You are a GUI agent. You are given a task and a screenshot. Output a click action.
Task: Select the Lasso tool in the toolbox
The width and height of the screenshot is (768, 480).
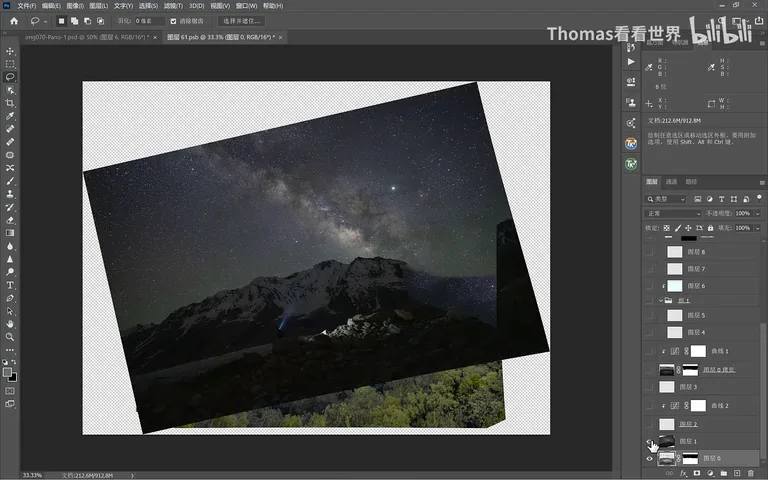tap(10, 77)
